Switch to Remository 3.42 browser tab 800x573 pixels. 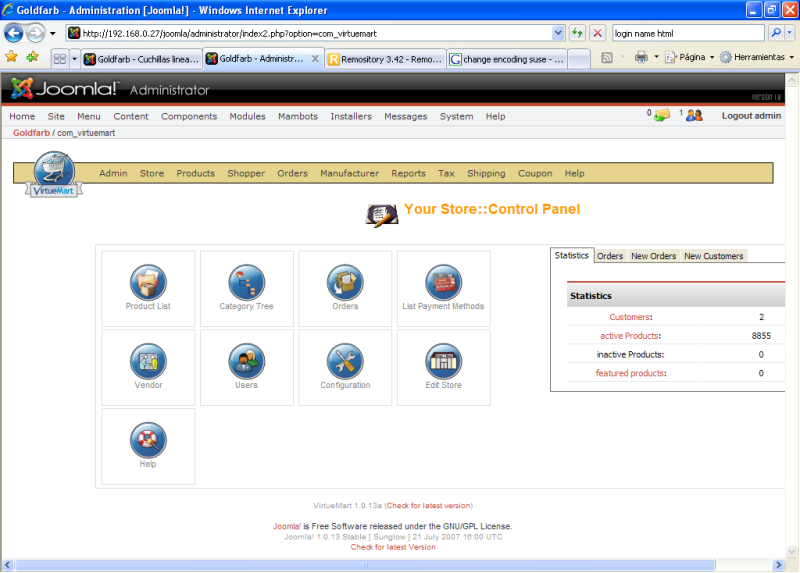pos(386,59)
